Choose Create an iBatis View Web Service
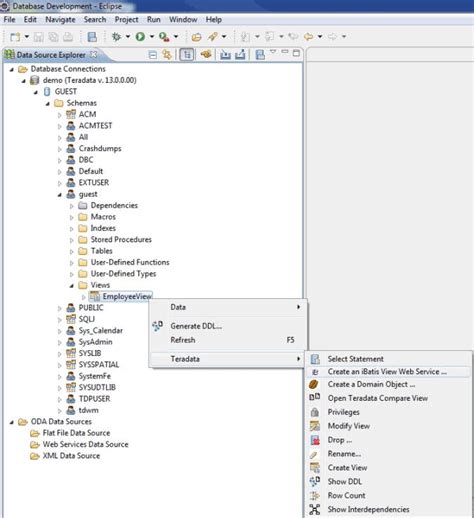The width and height of the screenshot is (474, 518). pos(389,372)
